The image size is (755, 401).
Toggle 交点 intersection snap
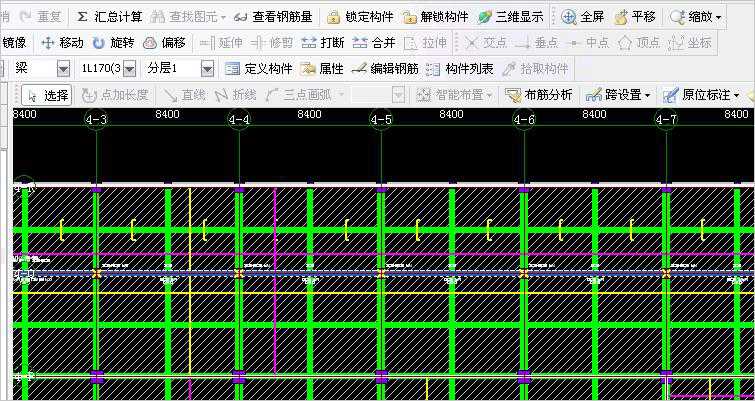486,43
